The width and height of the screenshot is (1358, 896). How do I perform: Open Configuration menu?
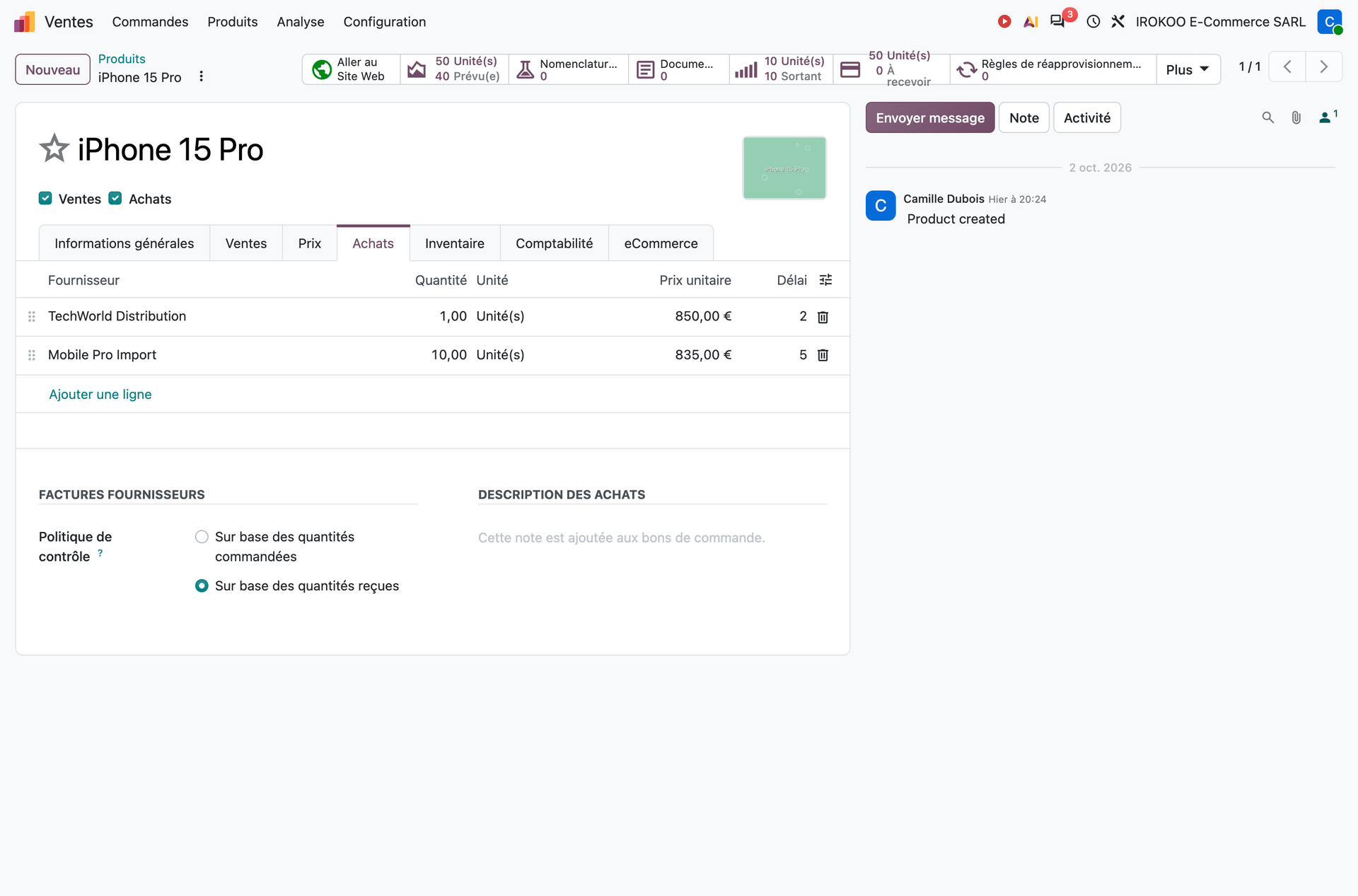tap(385, 22)
